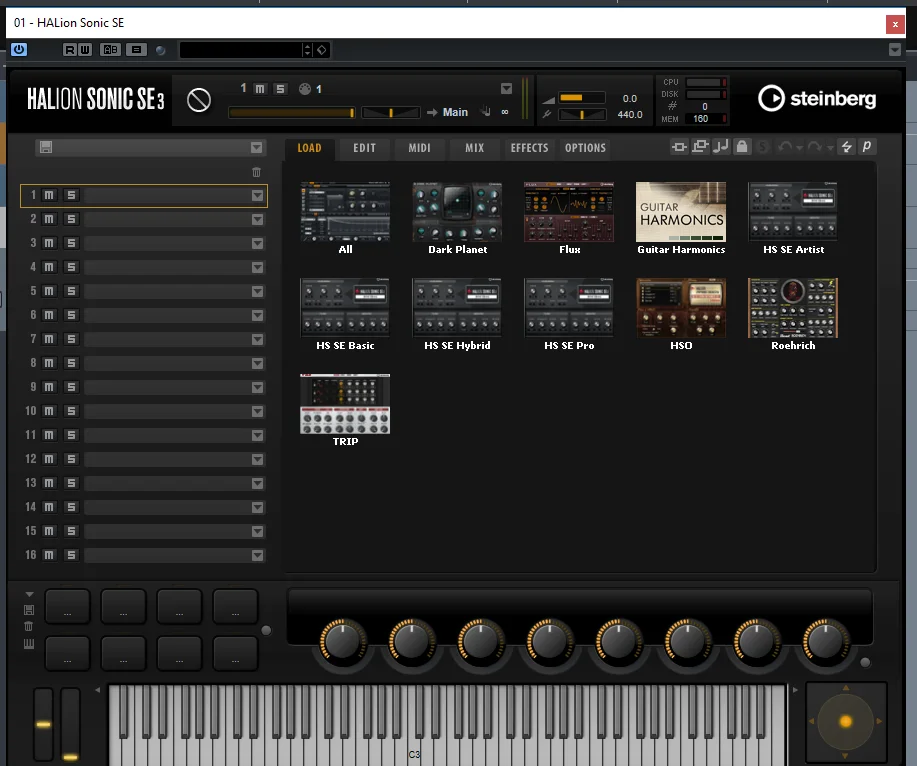This screenshot has height=766, width=917.
Task: Click the Steinberg logo
Action: (817, 98)
